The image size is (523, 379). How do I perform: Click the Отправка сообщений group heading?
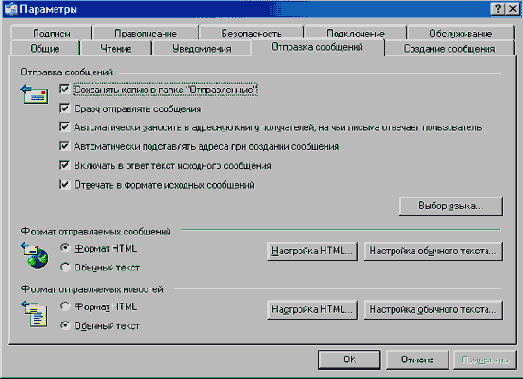pyautogui.click(x=66, y=72)
